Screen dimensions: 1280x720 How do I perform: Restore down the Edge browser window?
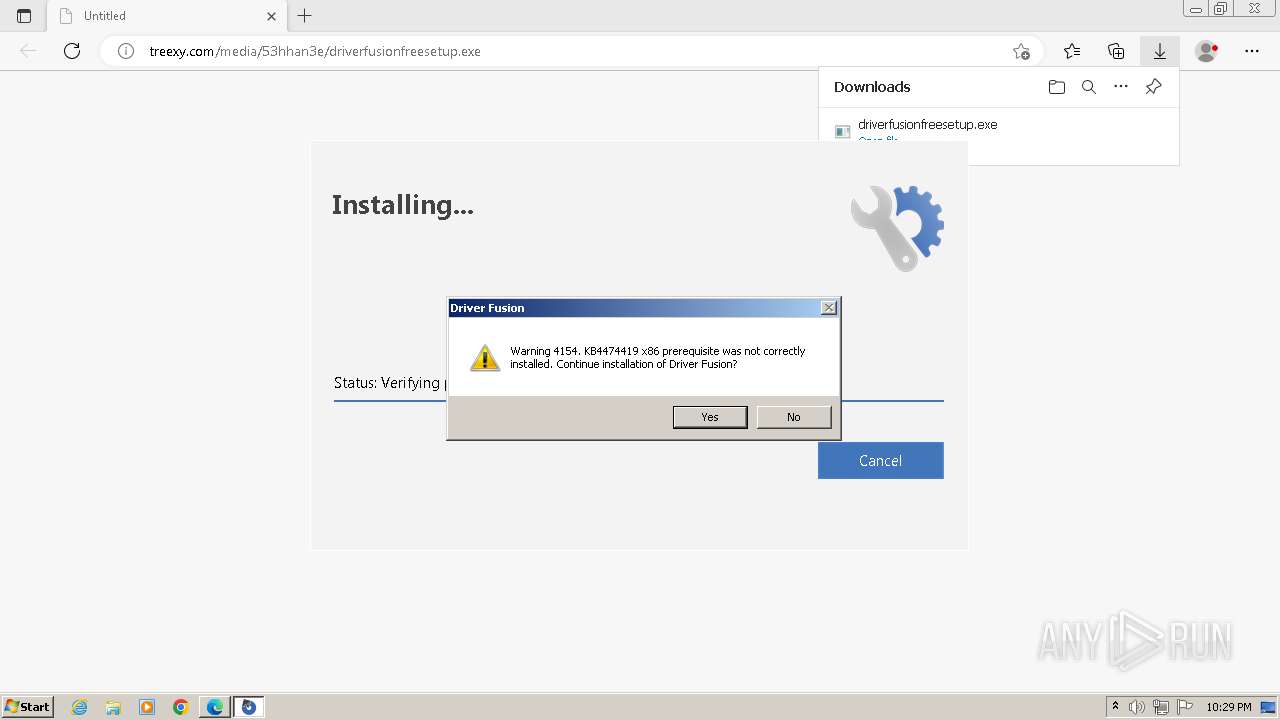click(1221, 9)
